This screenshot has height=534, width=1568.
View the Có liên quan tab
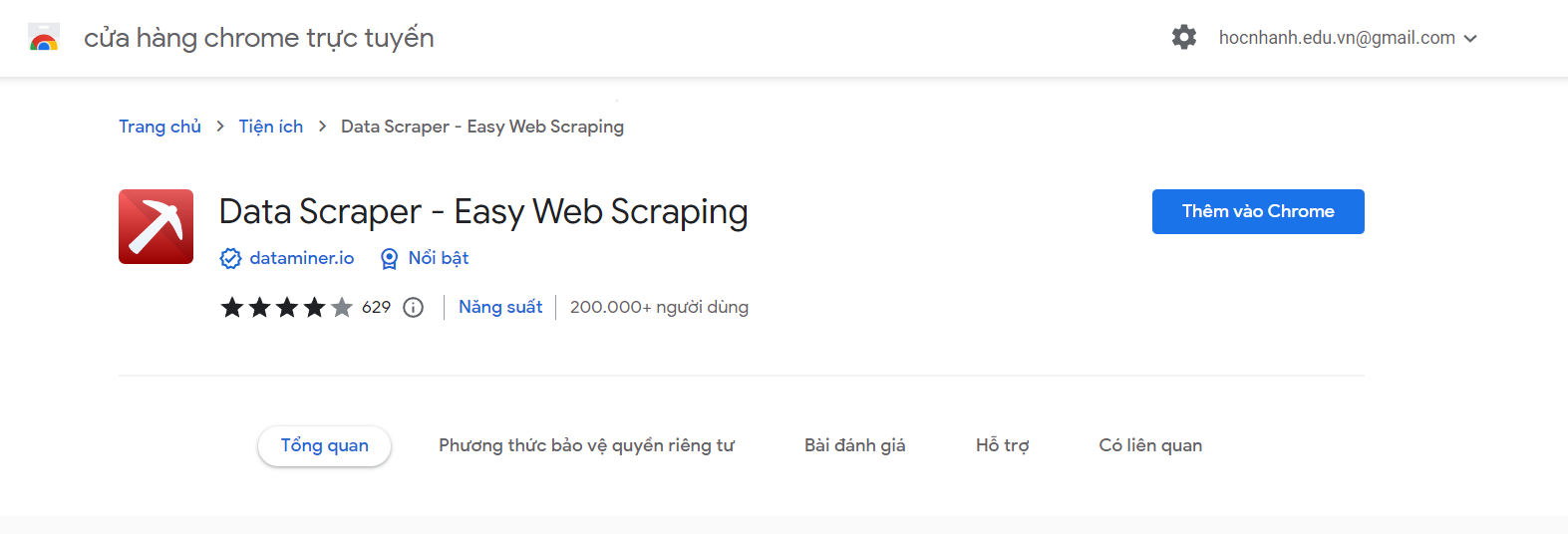pos(1150,445)
